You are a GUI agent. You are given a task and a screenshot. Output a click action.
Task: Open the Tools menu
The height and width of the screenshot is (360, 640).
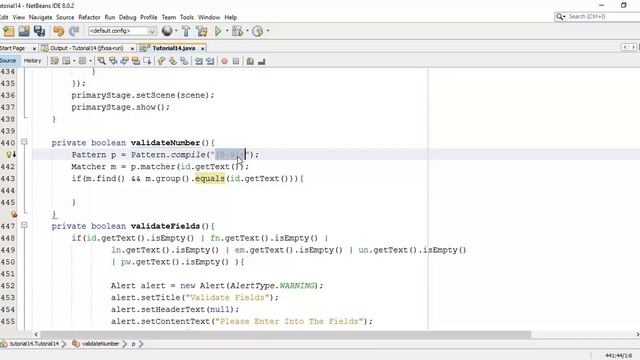(x=187, y=17)
